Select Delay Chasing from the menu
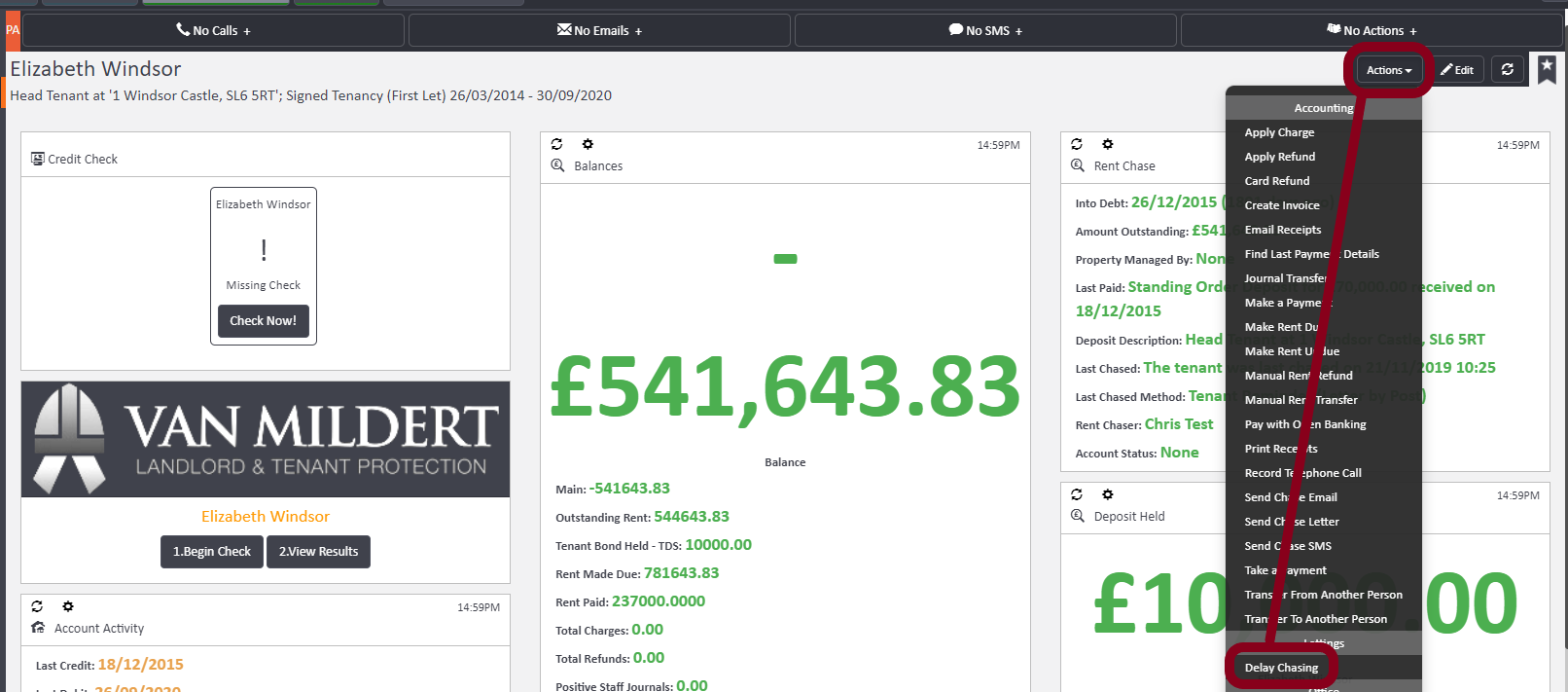Viewport: 1568px width, 692px height. [x=1281, y=668]
